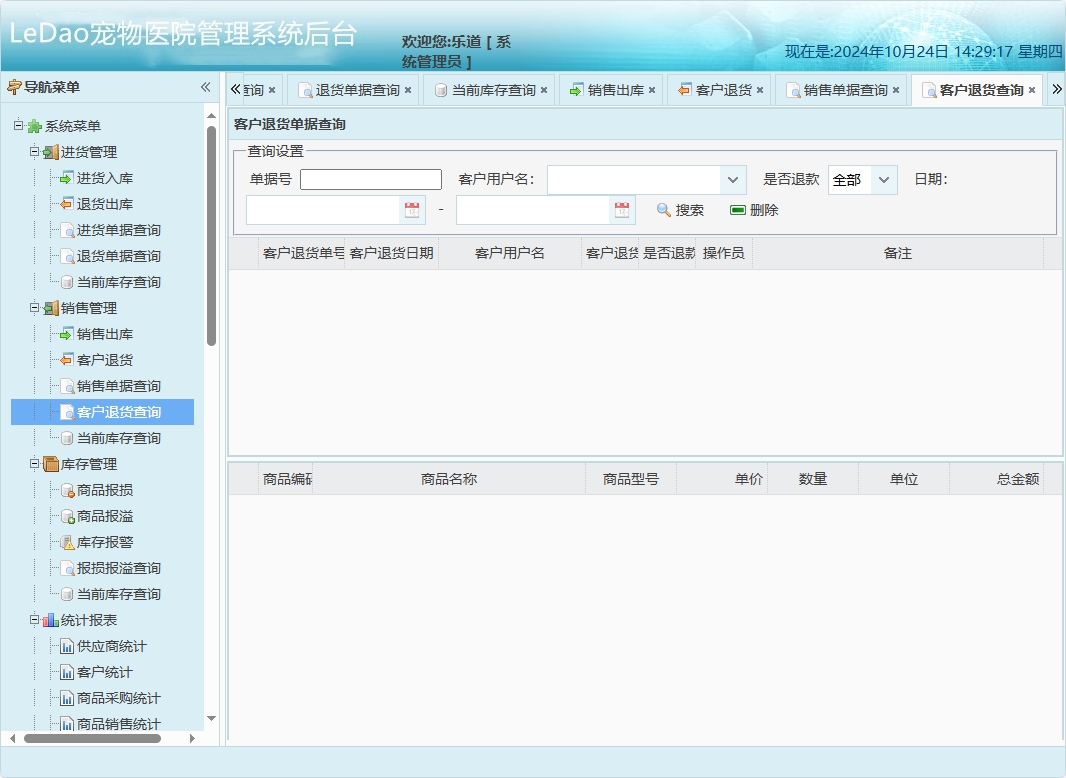
Task: Open the 客户用户名 dropdown list
Action: point(730,178)
